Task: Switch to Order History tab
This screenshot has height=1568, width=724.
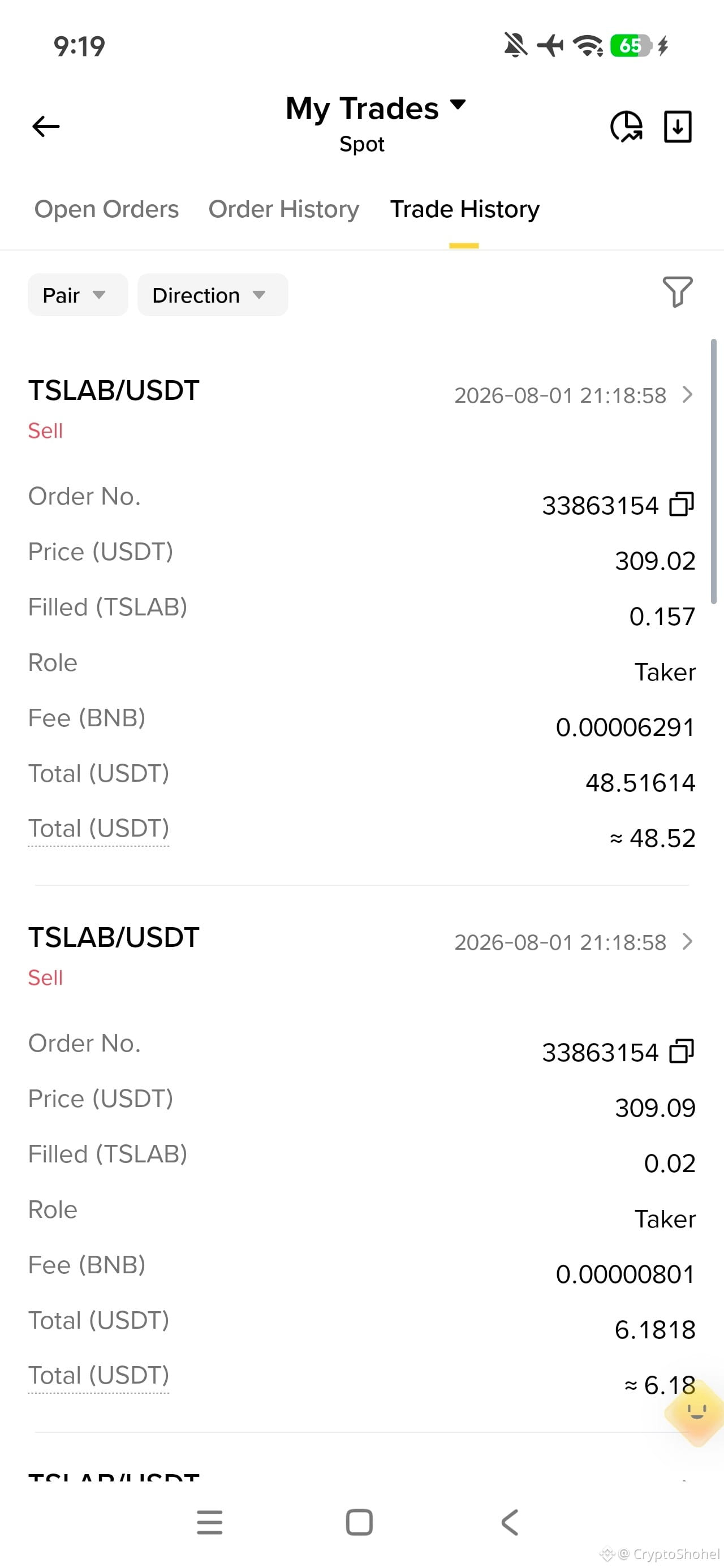Action: (284, 209)
